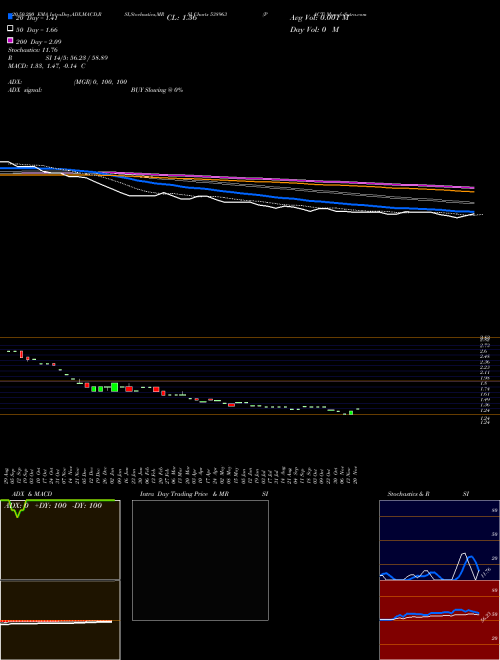Click the '(MGR) 0, 100, 100' ADX values
Viewport: 500px width, 660px height.
point(101,82)
